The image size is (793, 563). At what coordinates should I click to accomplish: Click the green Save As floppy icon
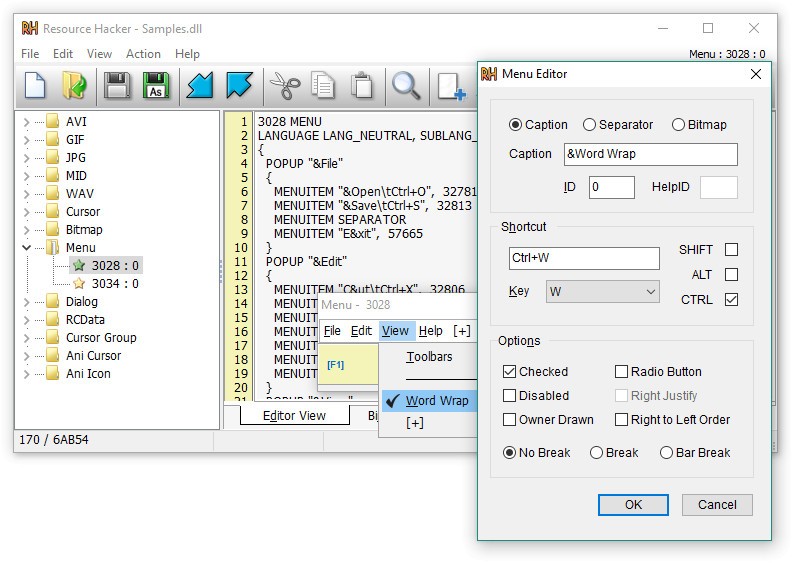tap(156, 85)
